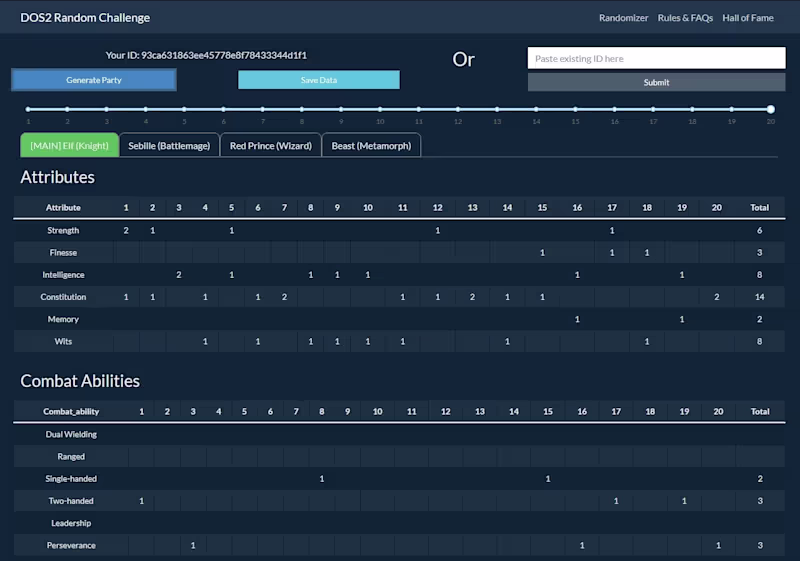
Task: Switch to Sebille (Battlemage) tab
Action: [x=169, y=145]
